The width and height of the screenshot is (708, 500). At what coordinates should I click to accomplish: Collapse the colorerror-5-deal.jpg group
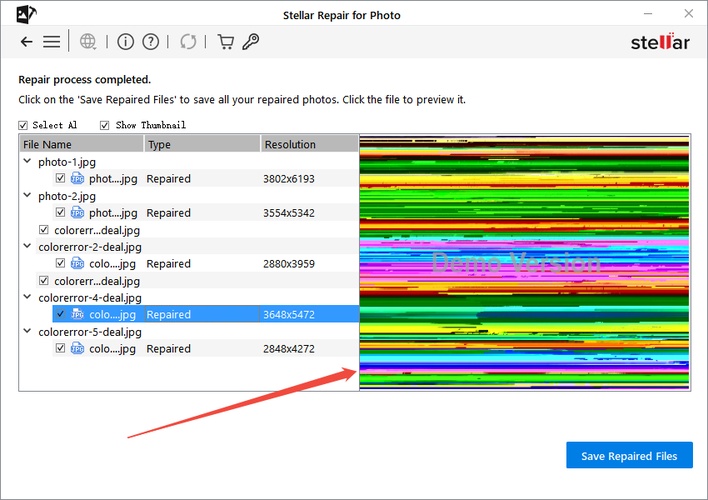click(x=27, y=331)
